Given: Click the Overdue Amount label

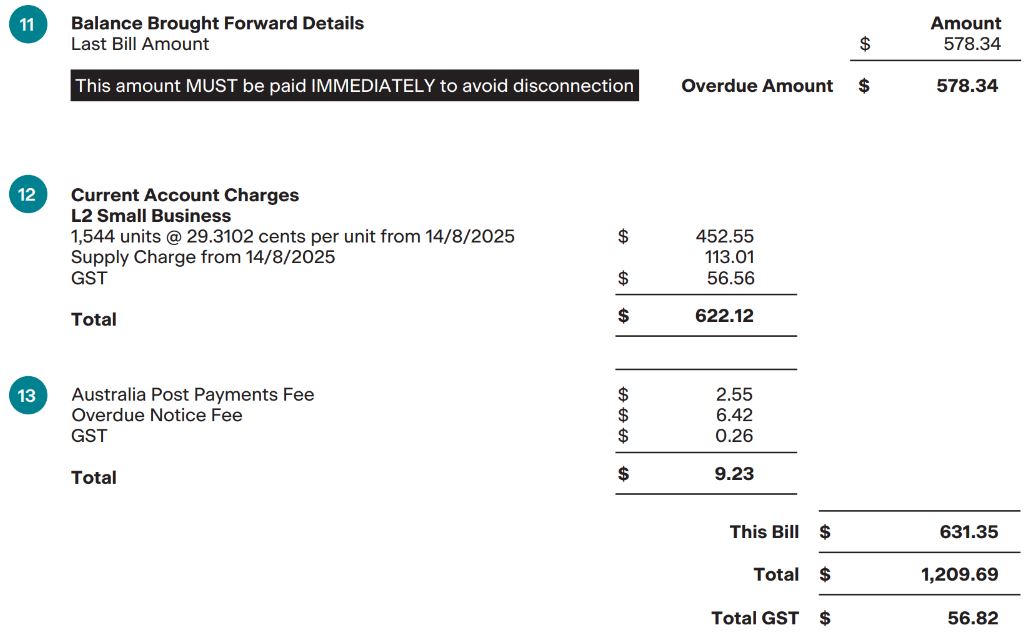Looking at the screenshot, I should (757, 86).
